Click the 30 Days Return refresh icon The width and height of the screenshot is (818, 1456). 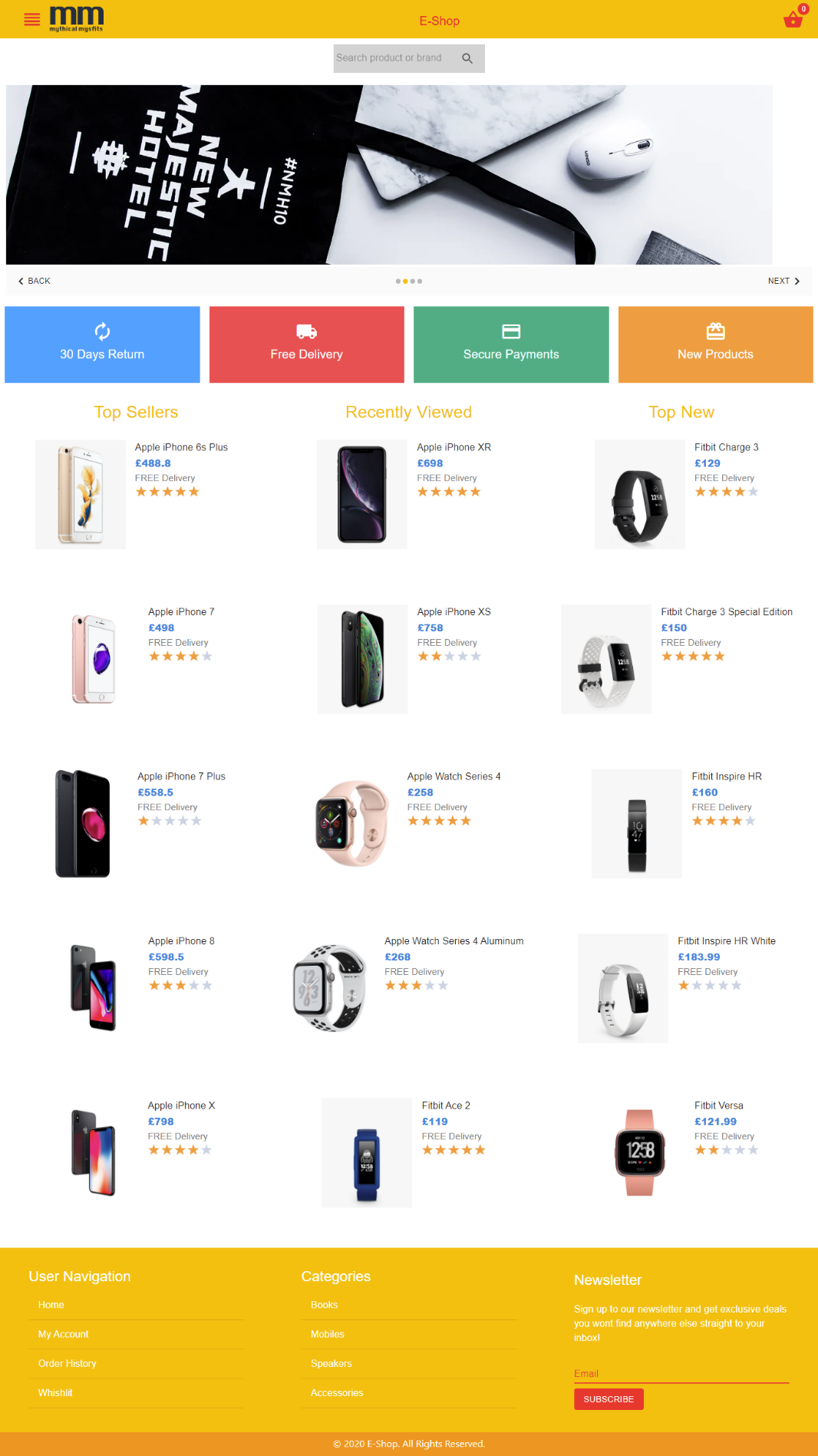pyautogui.click(x=102, y=331)
